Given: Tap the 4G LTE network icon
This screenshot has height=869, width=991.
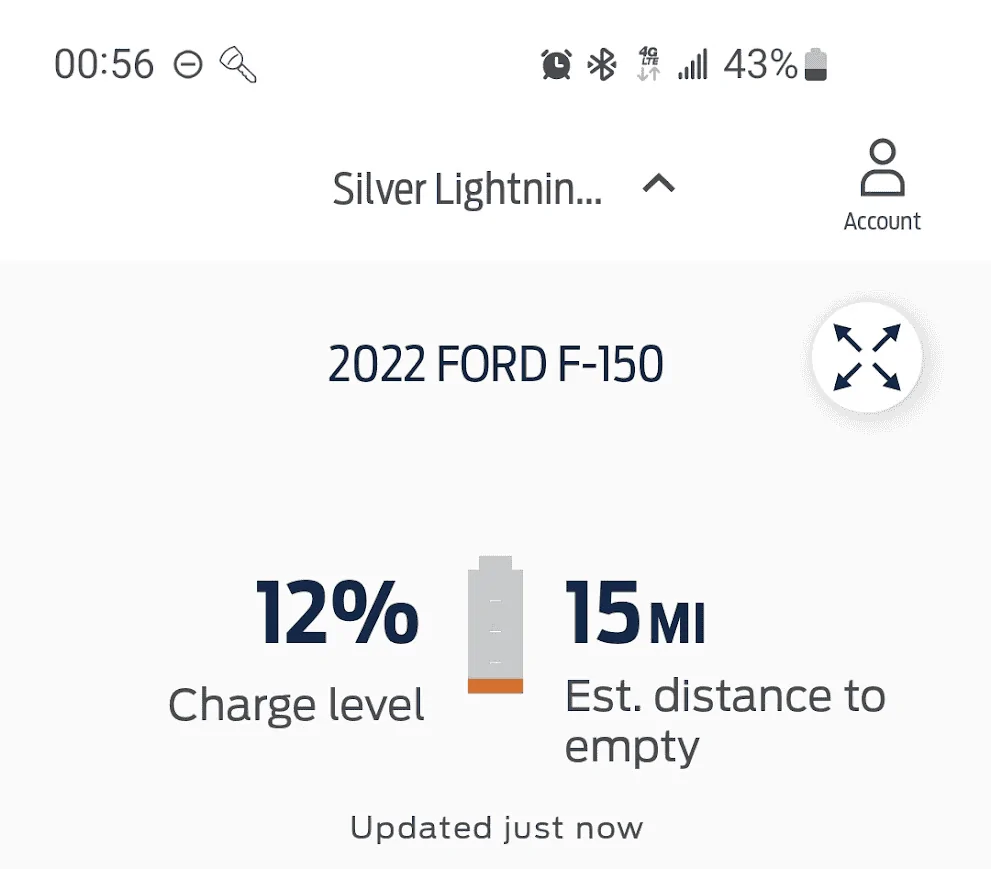Looking at the screenshot, I should point(648,64).
